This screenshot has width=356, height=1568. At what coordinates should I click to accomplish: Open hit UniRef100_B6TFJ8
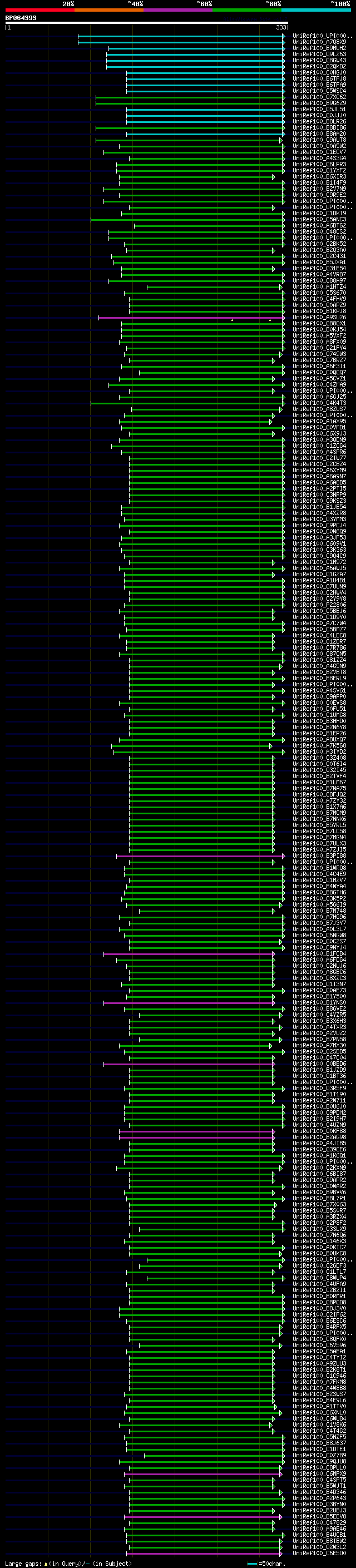(x=319, y=78)
